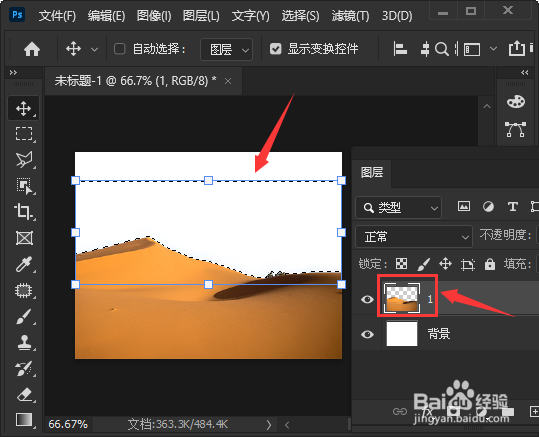539x437 pixels.
Task: Select the Move tool in the toolbox
Action: [x=23, y=108]
